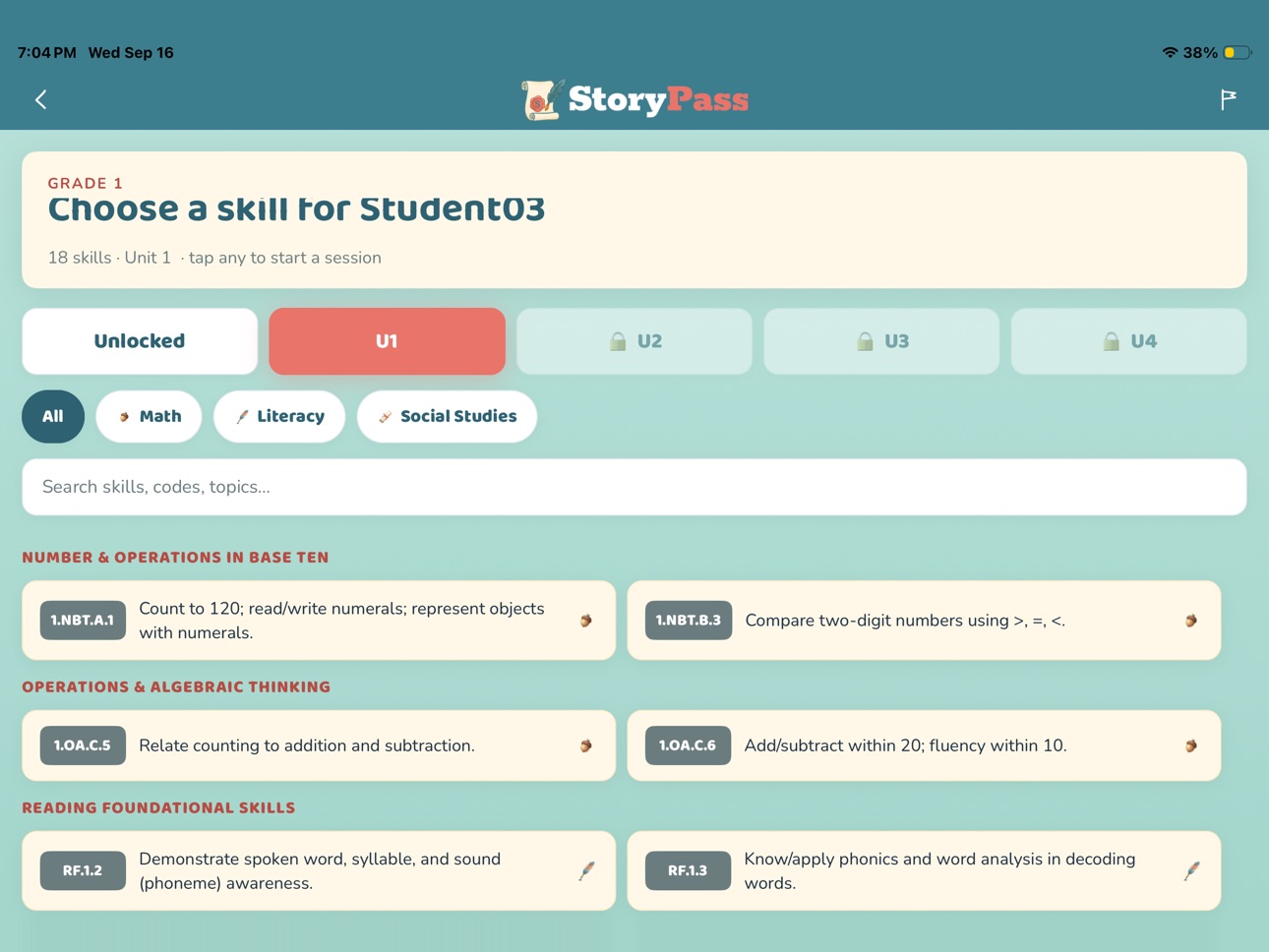The height and width of the screenshot is (952, 1269).
Task: Start the 1.OA.C.6 Add/subtract within 20 skill
Action: click(924, 745)
